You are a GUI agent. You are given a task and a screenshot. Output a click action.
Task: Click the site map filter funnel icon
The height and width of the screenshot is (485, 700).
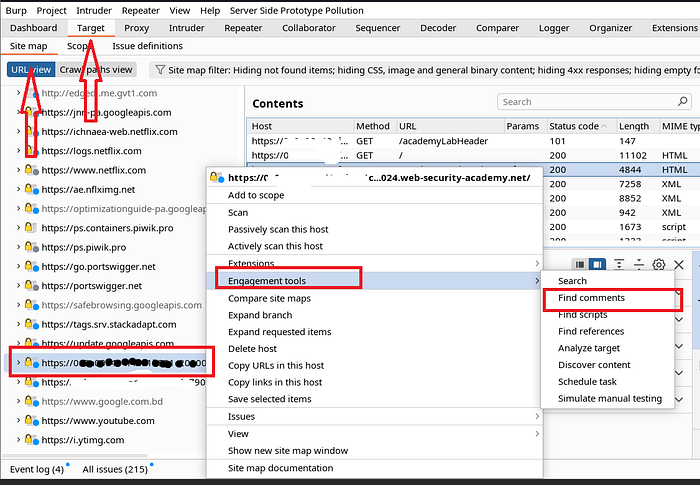(160, 70)
